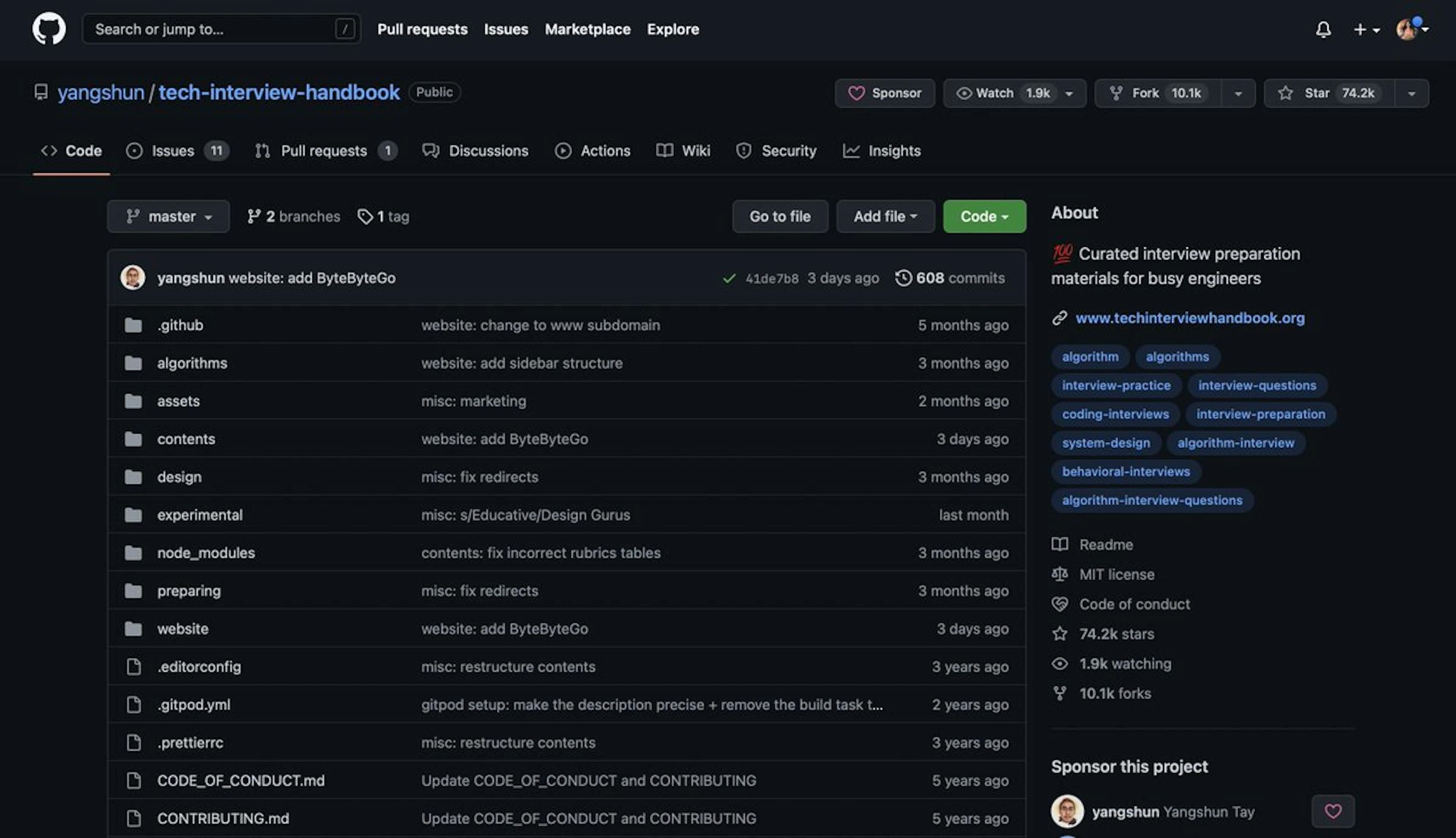Click the repository book icon beside yangshun
The width and height of the screenshot is (1456, 838).
point(41,92)
